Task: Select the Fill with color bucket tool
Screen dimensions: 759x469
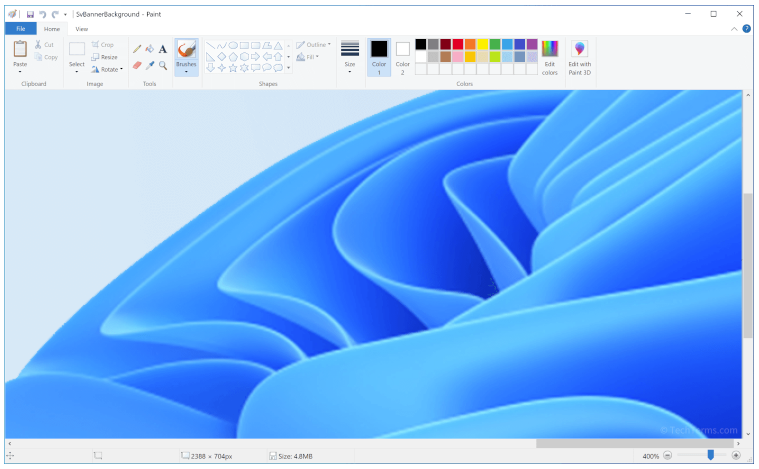Action: pos(150,49)
